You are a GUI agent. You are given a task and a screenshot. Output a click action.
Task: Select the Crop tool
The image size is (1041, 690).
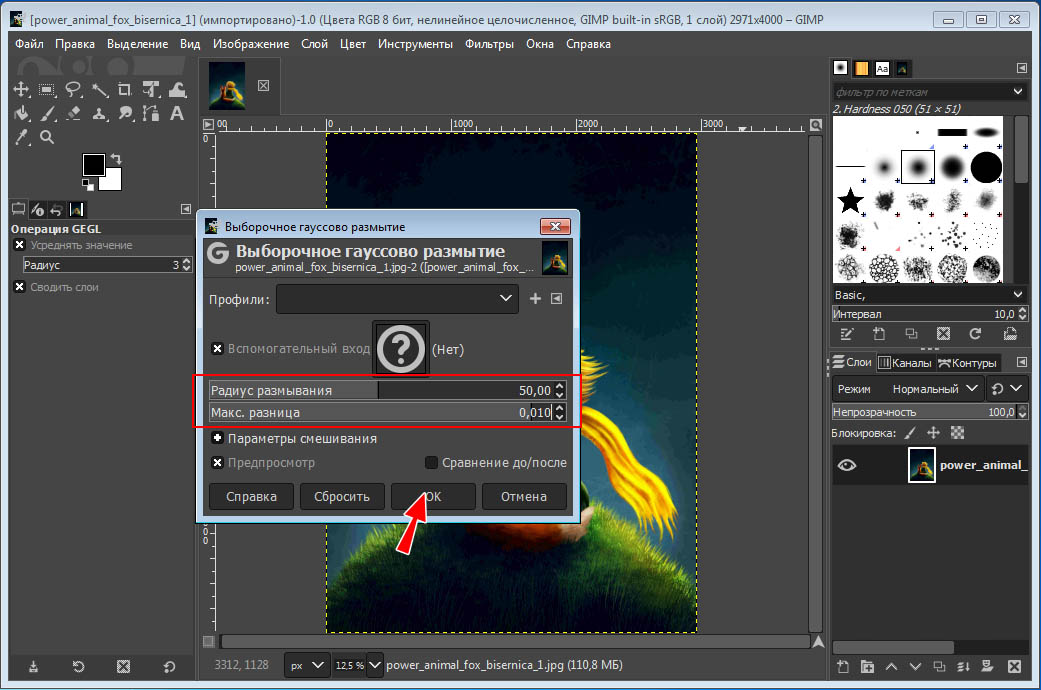tap(126, 90)
